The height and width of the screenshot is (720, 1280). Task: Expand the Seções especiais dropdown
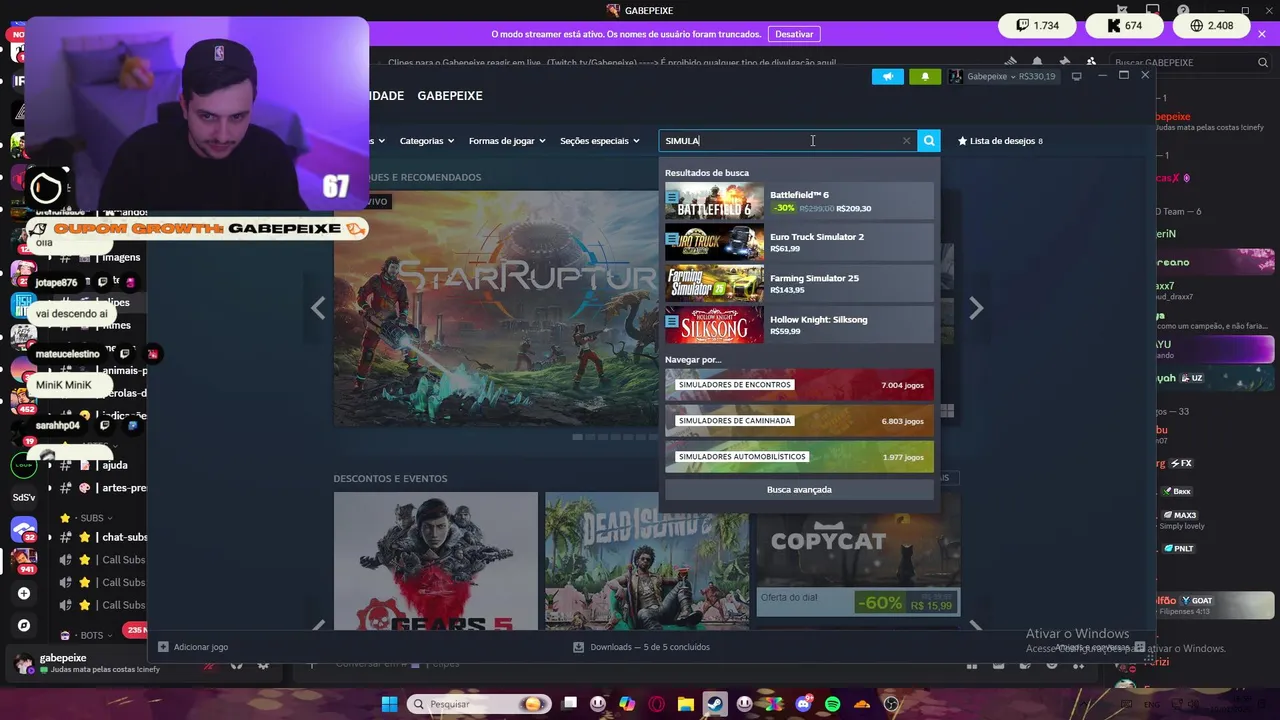pos(599,141)
